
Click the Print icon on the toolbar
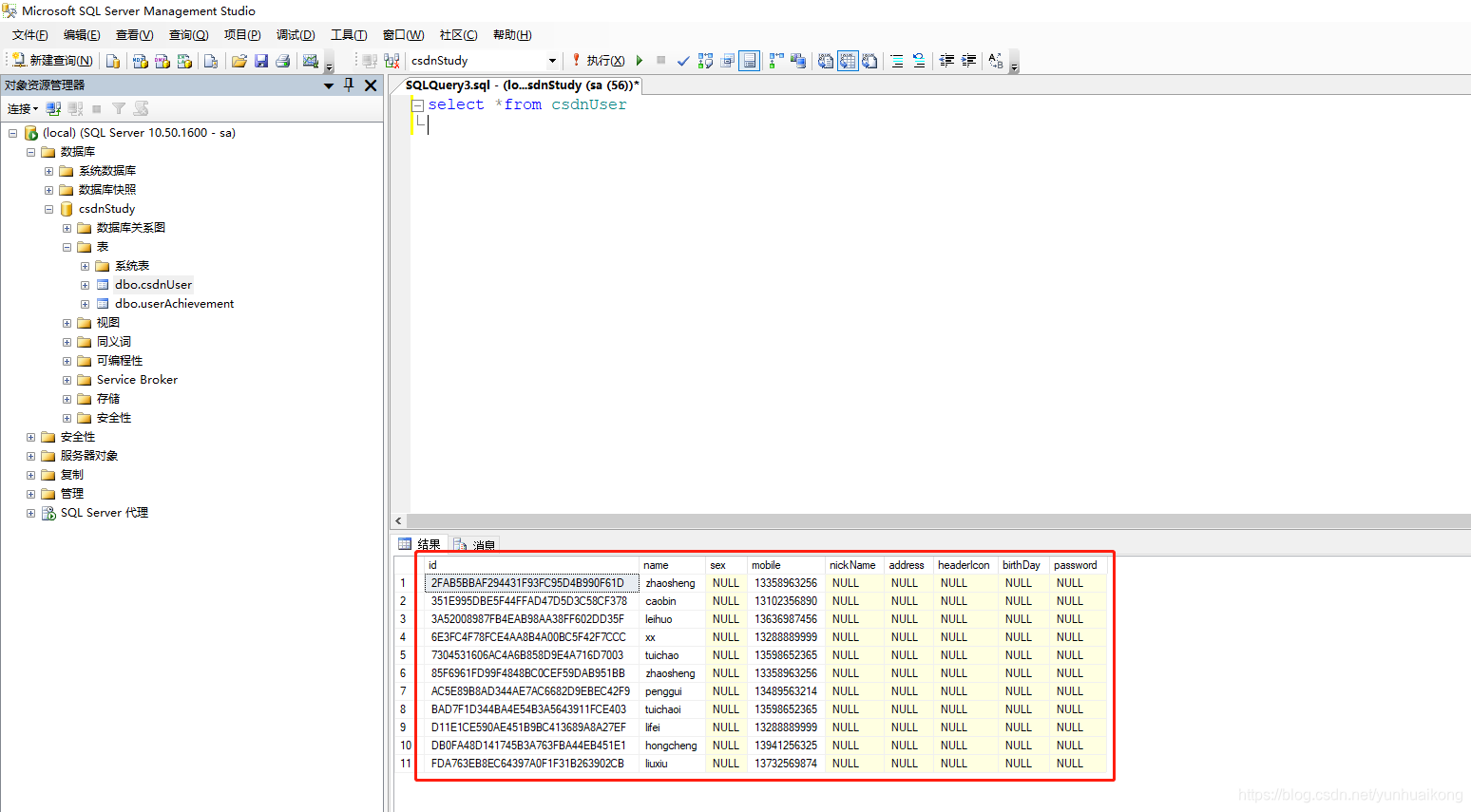point(282,60)
